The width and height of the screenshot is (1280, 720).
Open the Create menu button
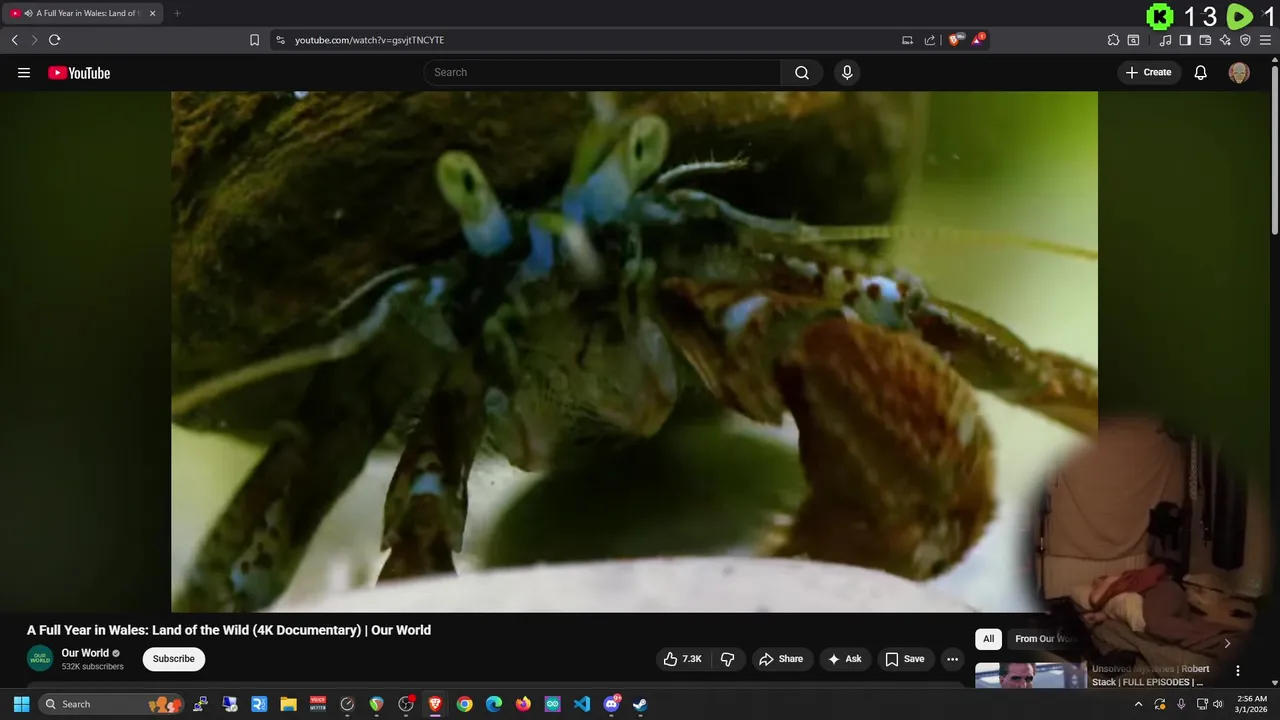click(1149, 72)
